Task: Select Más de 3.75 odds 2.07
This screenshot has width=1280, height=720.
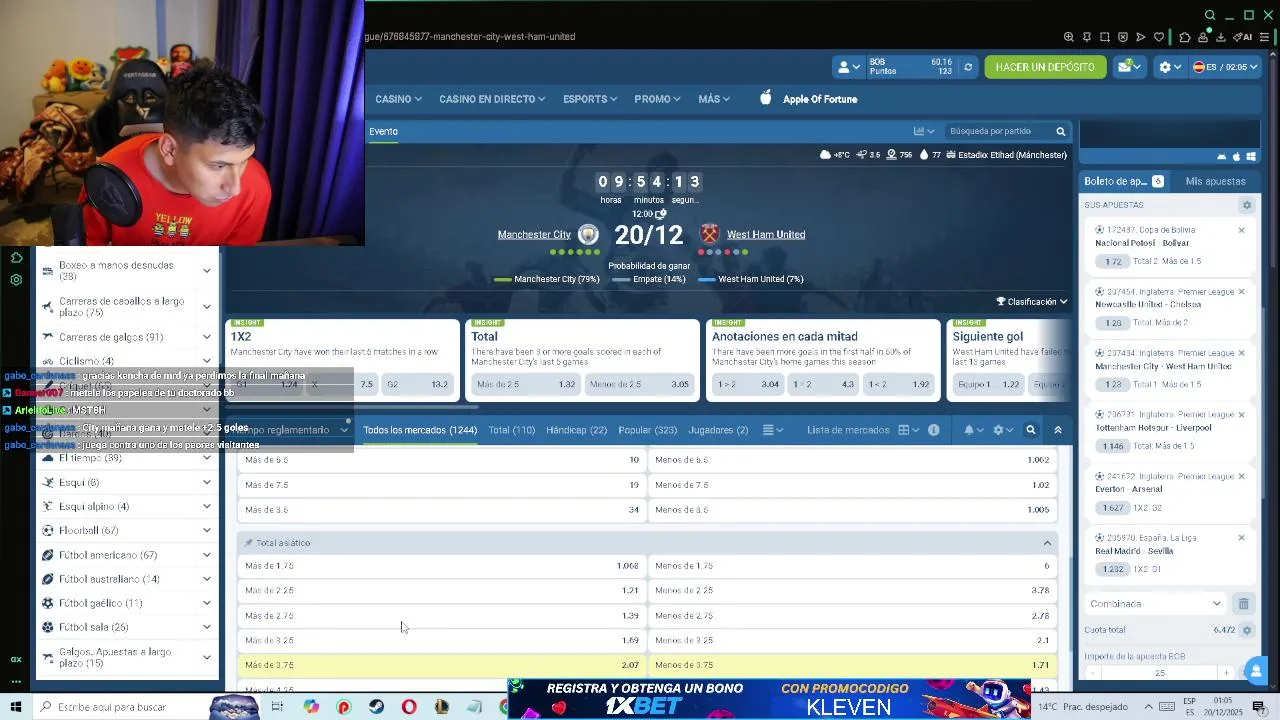Action: pos(442,665)
